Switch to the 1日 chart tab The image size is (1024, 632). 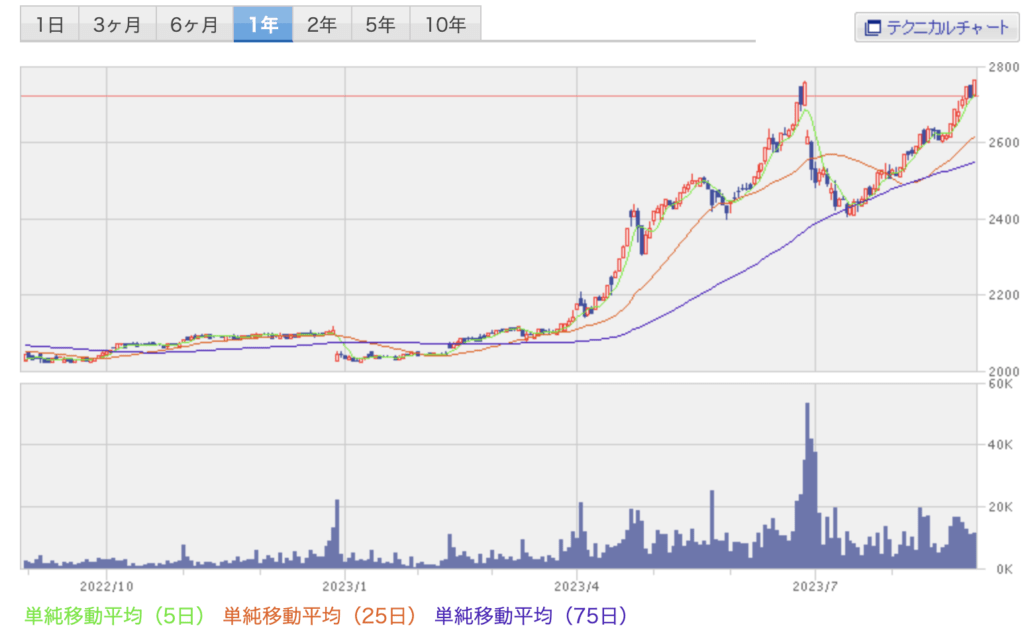click(x=49, y=25)
